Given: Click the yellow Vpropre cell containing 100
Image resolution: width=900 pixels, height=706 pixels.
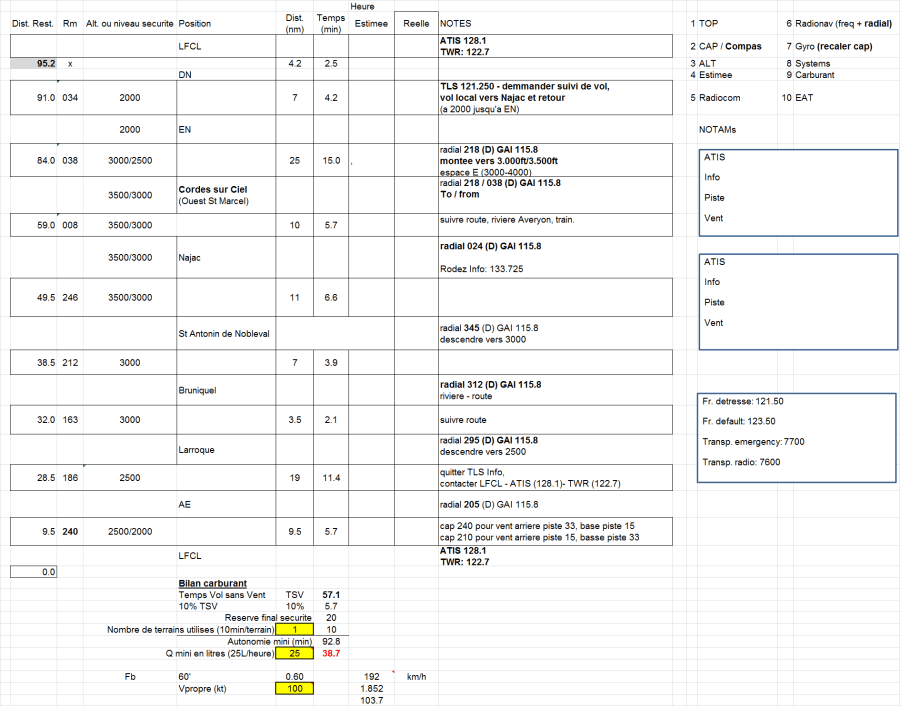Looking at the screenshot, I should (286, 688).
